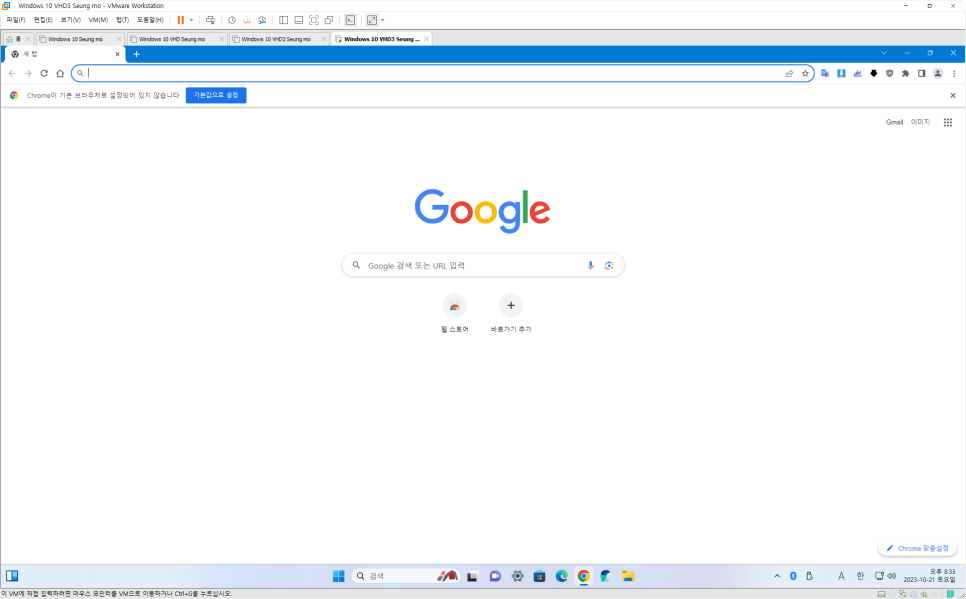Open the 웹 스토어 shortcut
The image size is (966, 599).
[455, 313]
